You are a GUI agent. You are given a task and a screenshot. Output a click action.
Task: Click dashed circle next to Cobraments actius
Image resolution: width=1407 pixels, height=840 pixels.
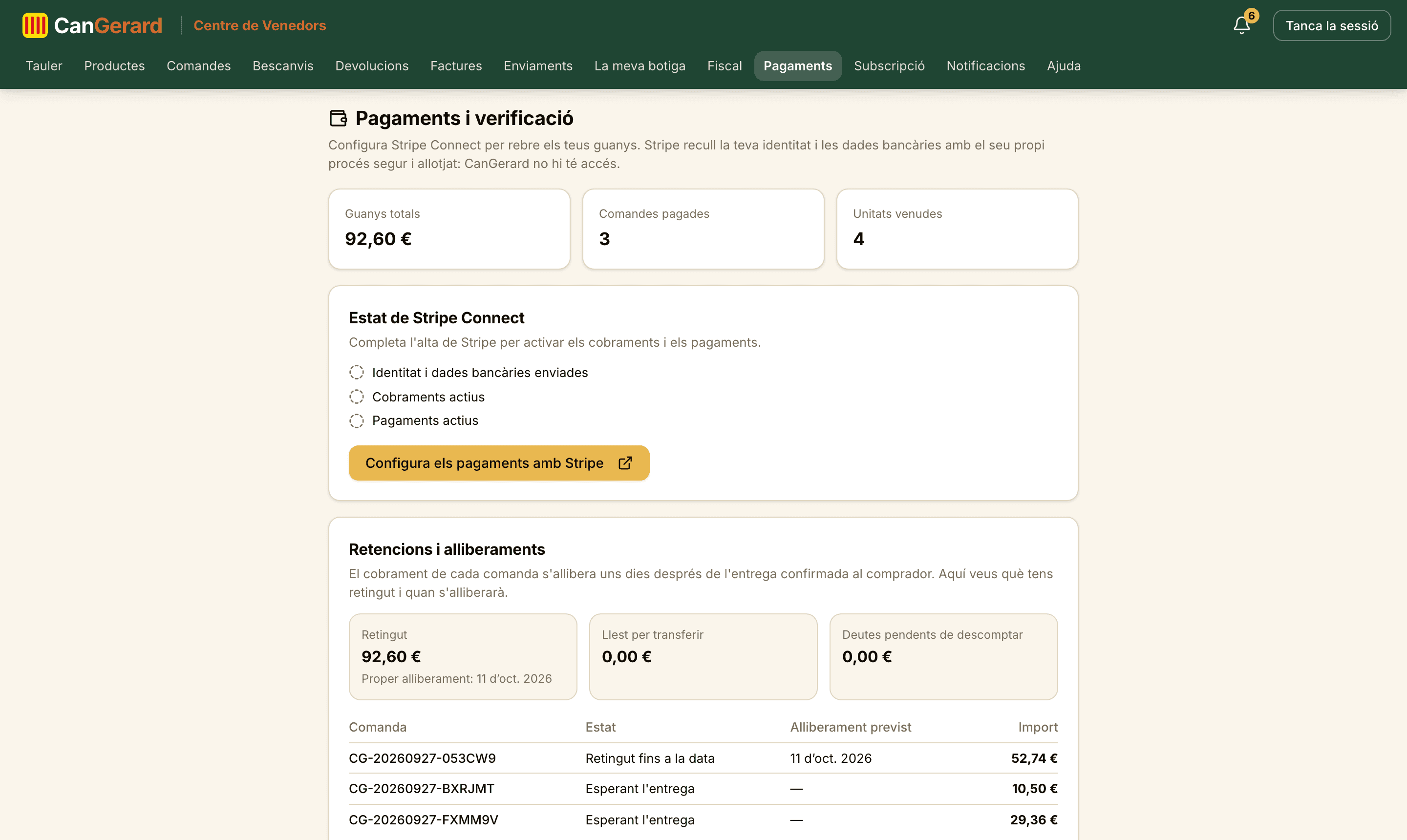357,397
